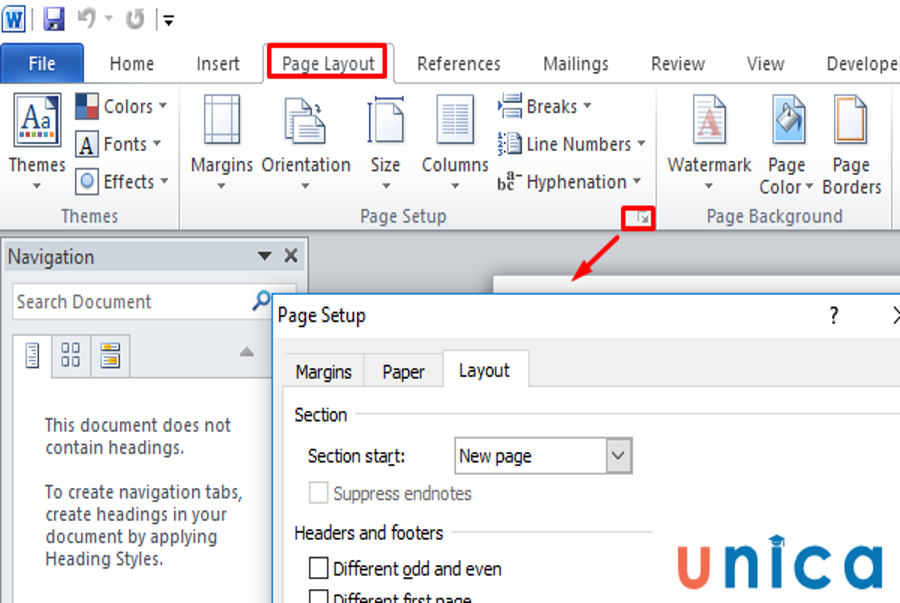
Task: Switch to the Margins tab in Page Setup
Action: pyautogui.click(x=324, y=372)
